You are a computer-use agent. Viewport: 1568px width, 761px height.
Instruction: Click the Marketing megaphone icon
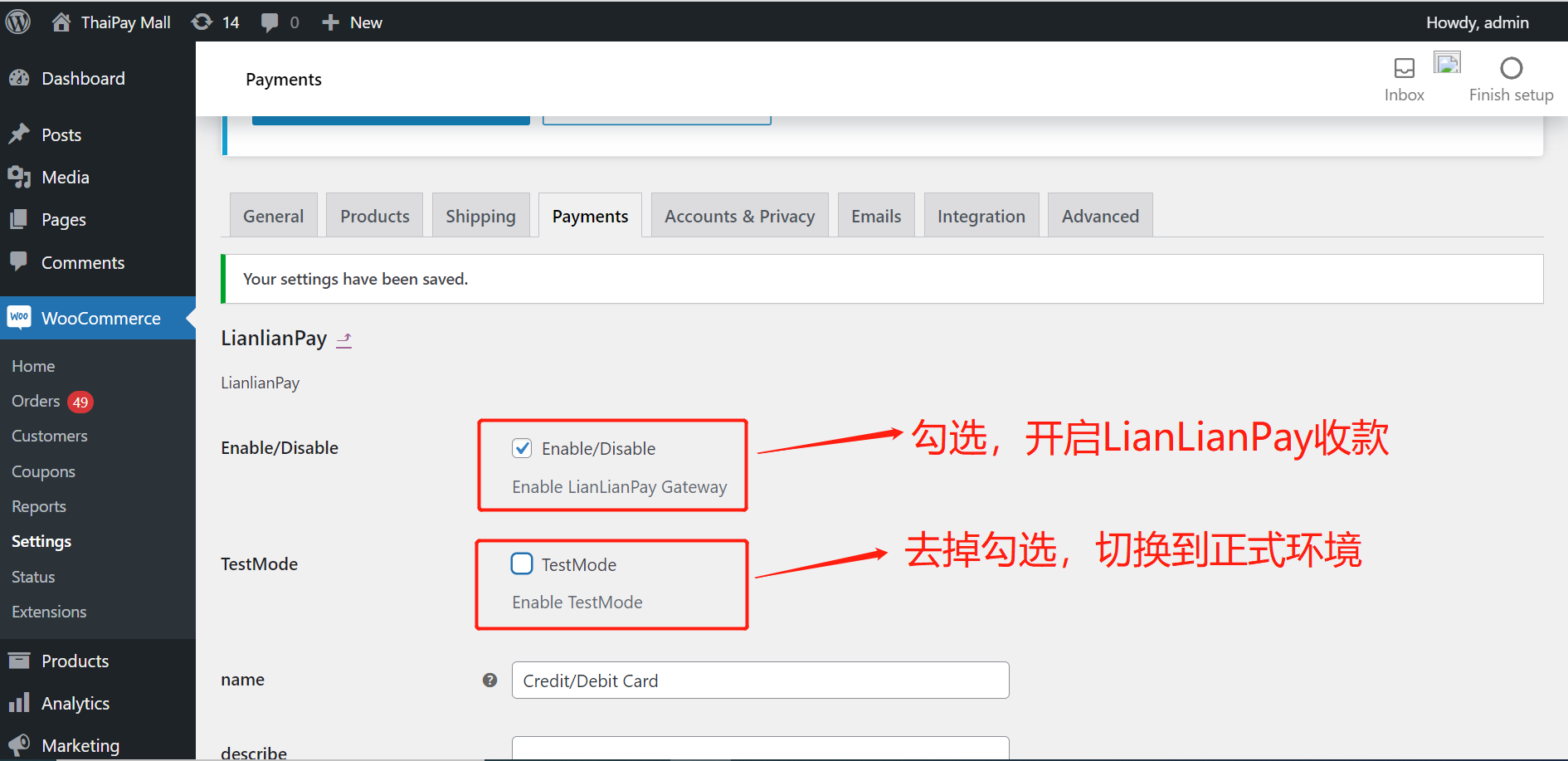click(x=19, y=744)
